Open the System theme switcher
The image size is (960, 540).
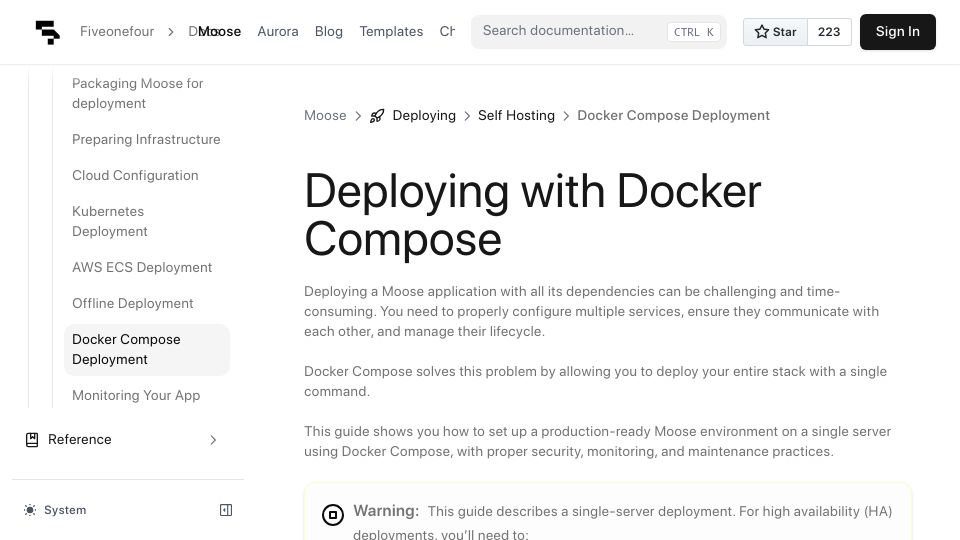[x=55, y=510]
